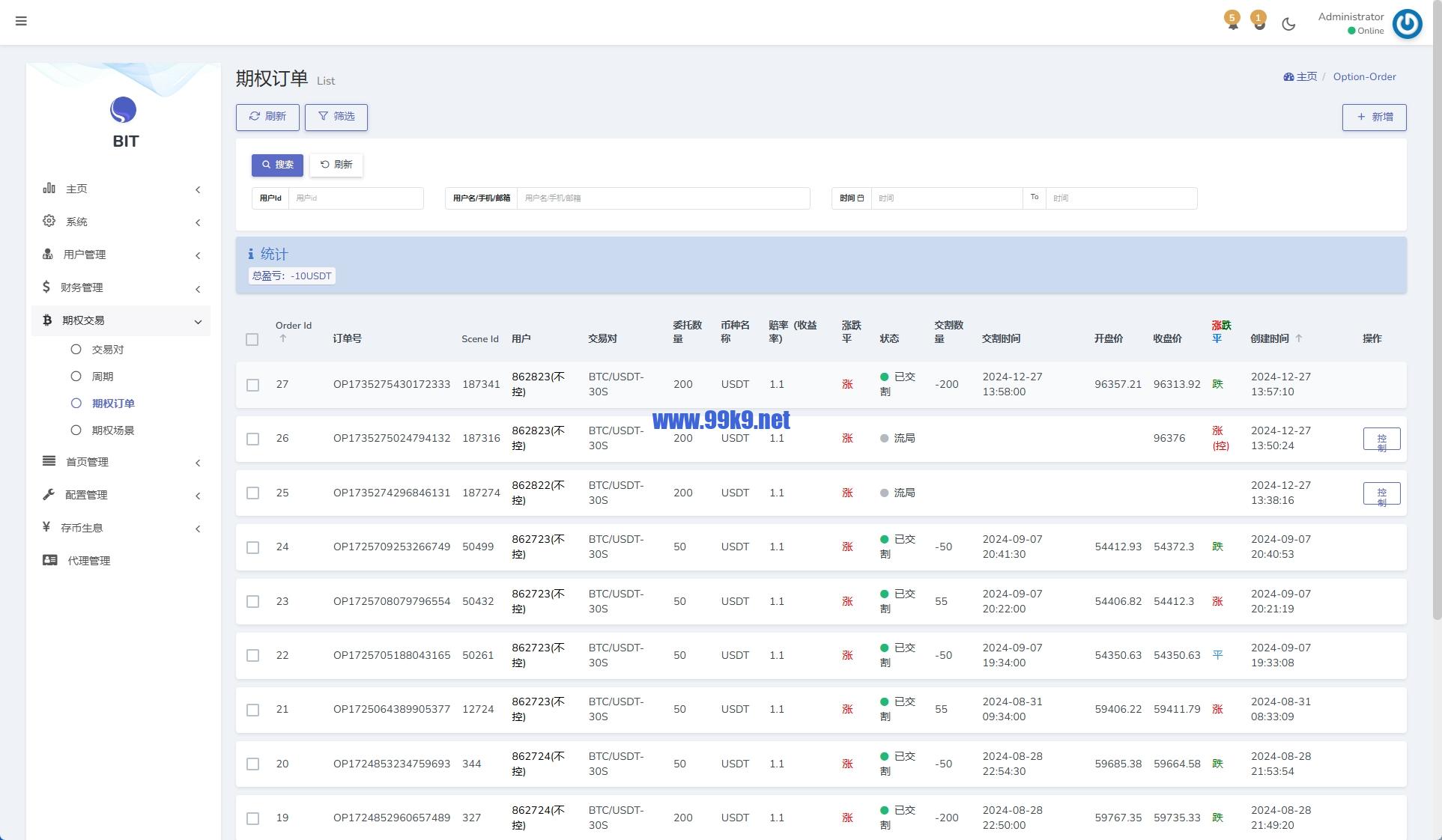1442x840 pixels.
Task: Click the 统计 info icon
Action: [x=251, y=255]
